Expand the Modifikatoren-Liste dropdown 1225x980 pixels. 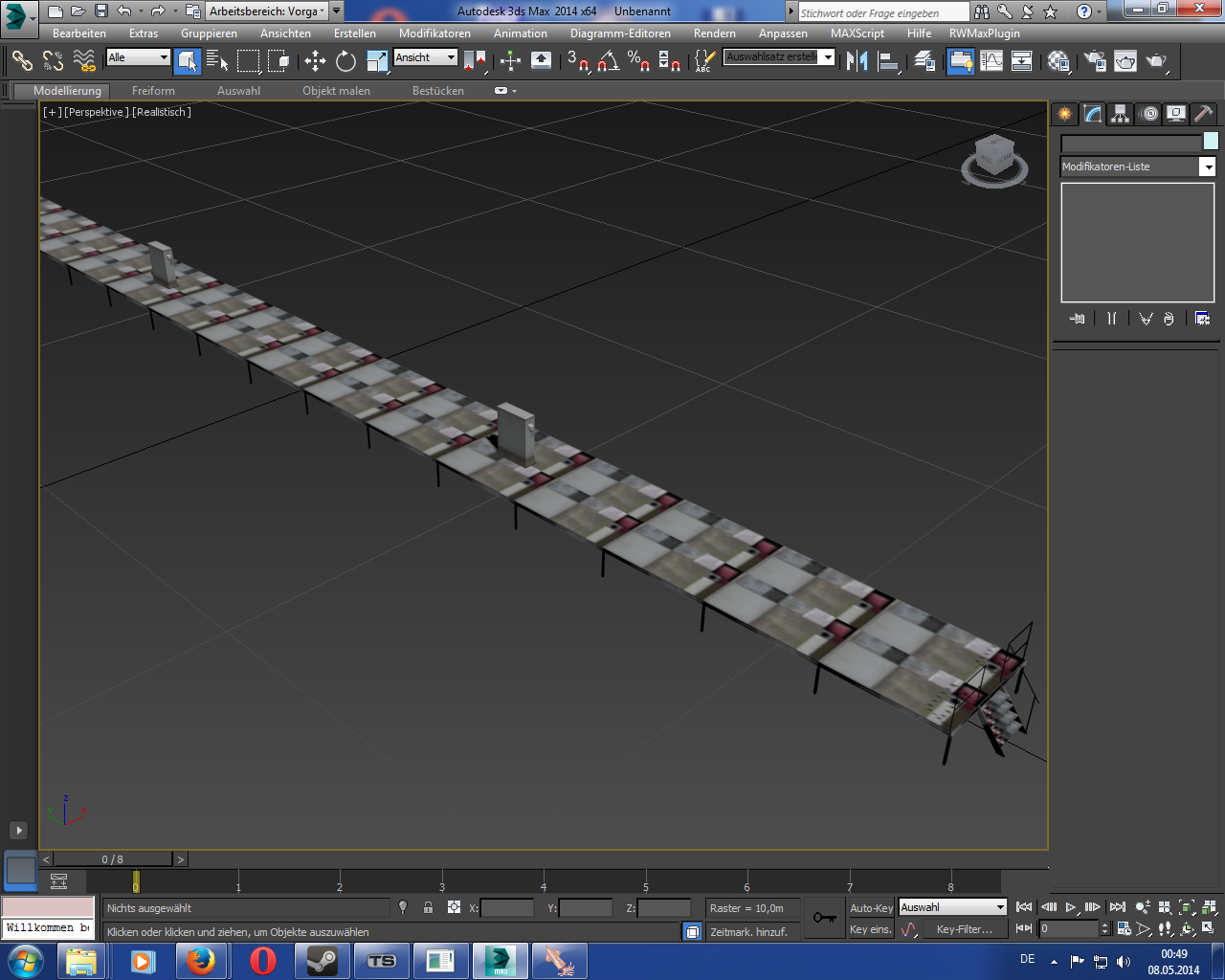pos(1208,167)
